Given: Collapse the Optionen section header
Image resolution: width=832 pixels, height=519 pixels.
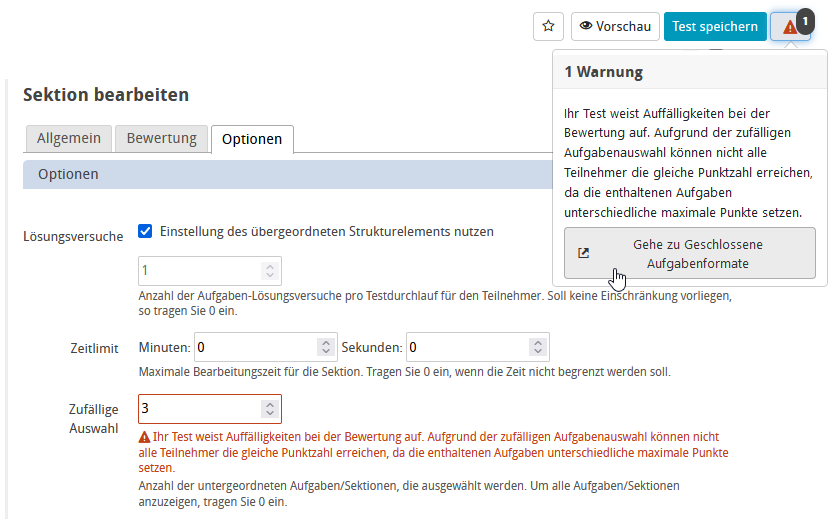Looking at the screenshot, I should [x=68, y=174].
